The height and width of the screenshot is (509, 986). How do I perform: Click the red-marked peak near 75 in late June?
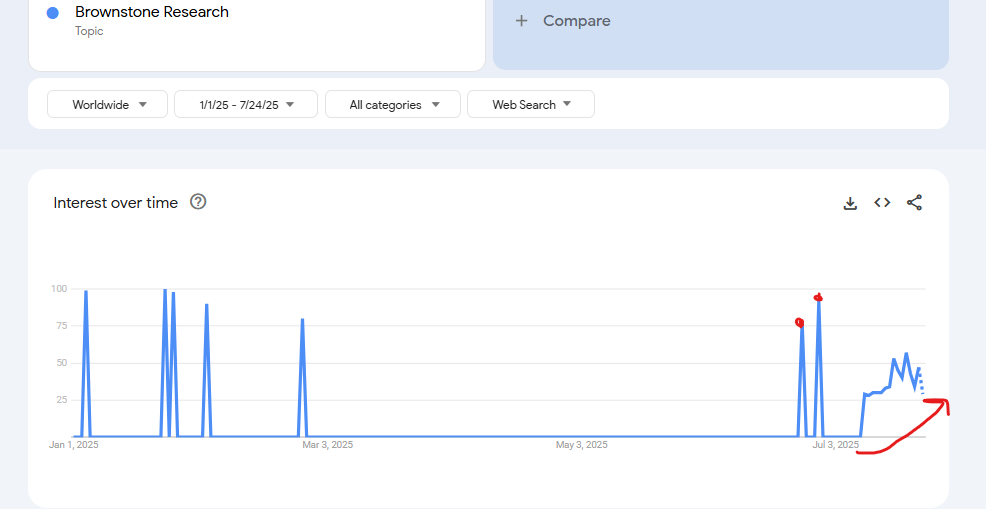pos(800,323)
